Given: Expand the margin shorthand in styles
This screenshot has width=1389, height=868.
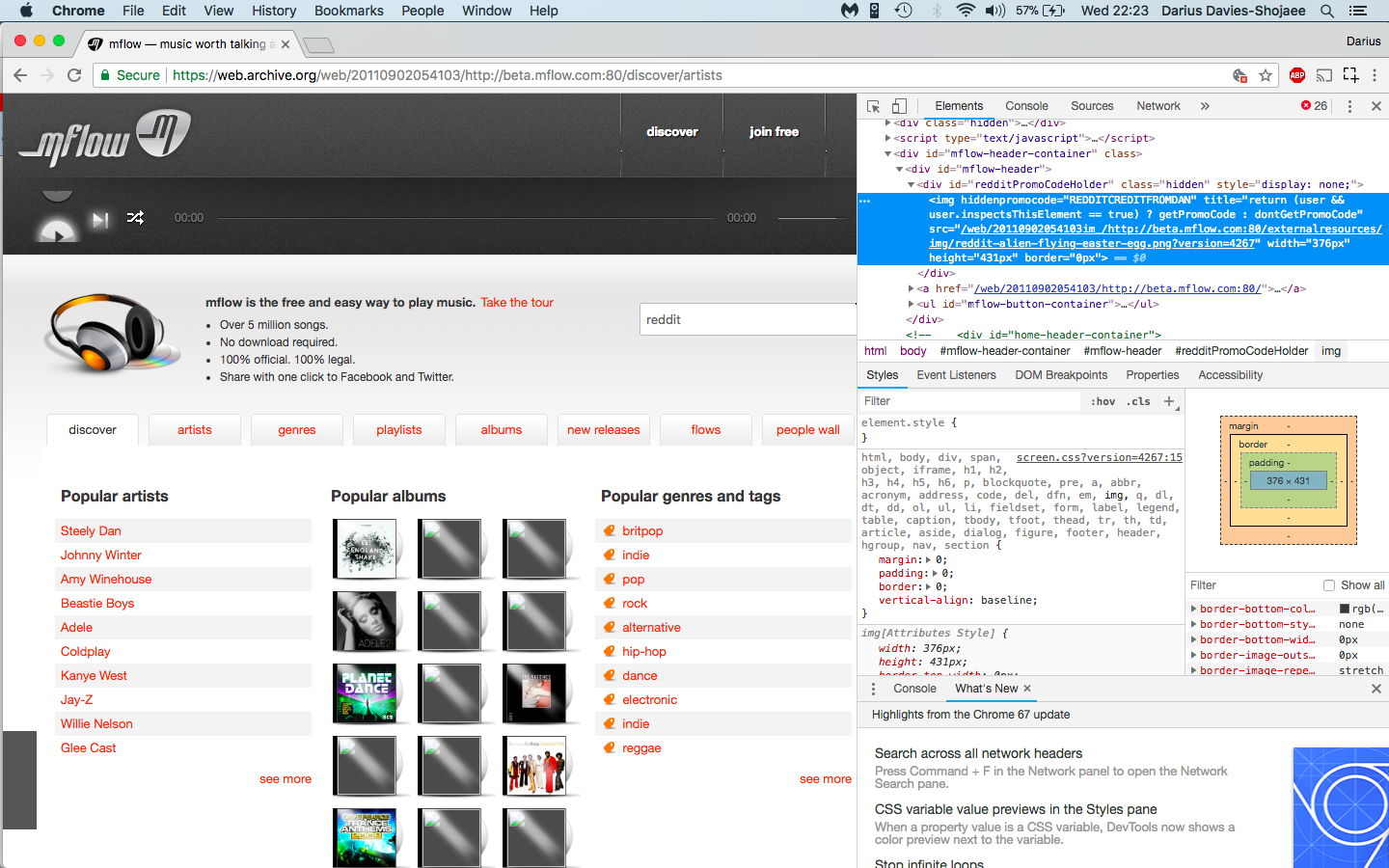Looking at the screenshot, I should click(929, 560).
